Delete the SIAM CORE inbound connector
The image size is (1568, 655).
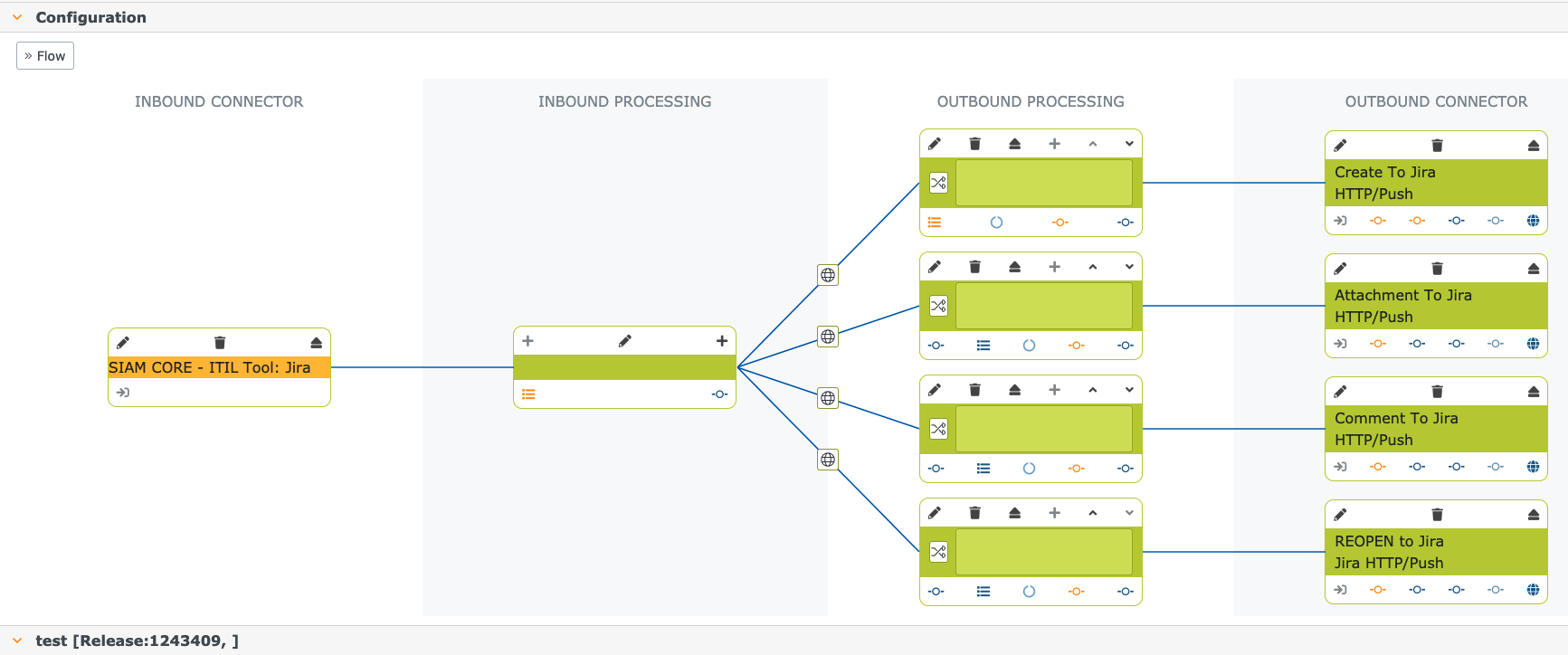coord(219,343)
